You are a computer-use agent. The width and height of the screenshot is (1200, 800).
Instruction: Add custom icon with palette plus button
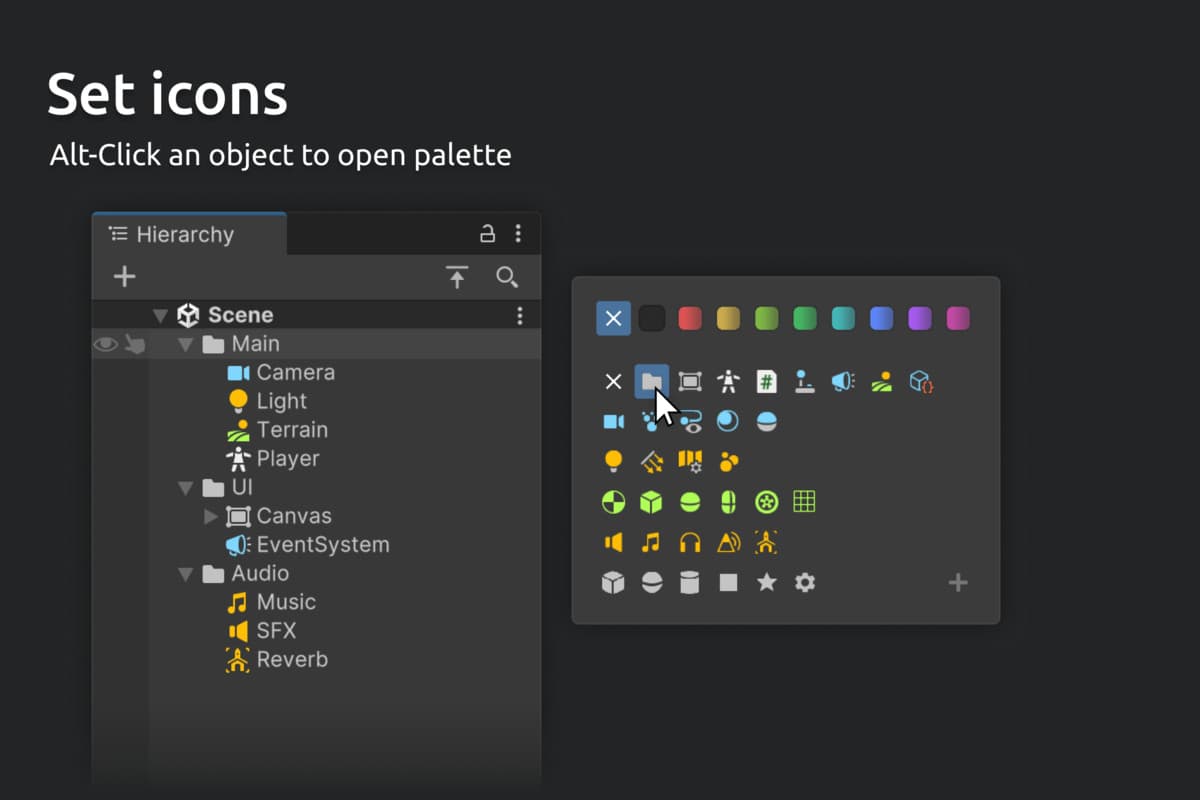click(958, 582)
